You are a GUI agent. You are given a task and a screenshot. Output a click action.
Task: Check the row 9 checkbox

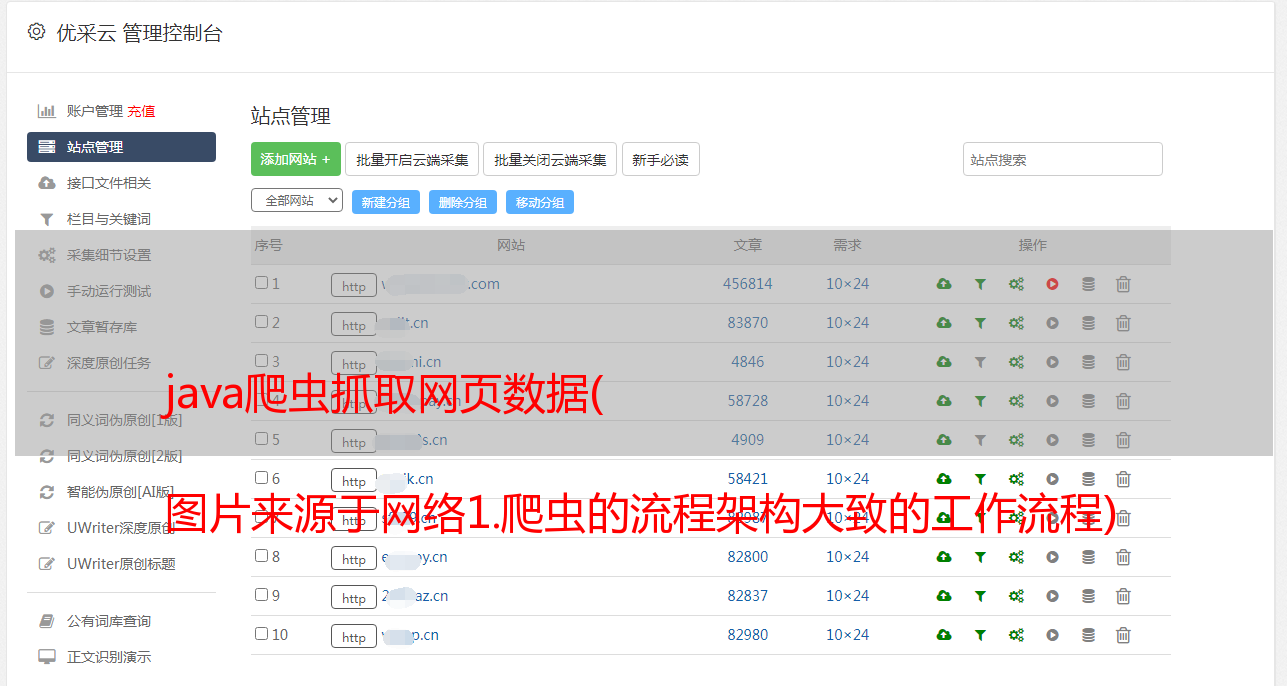tap(261, 595)
